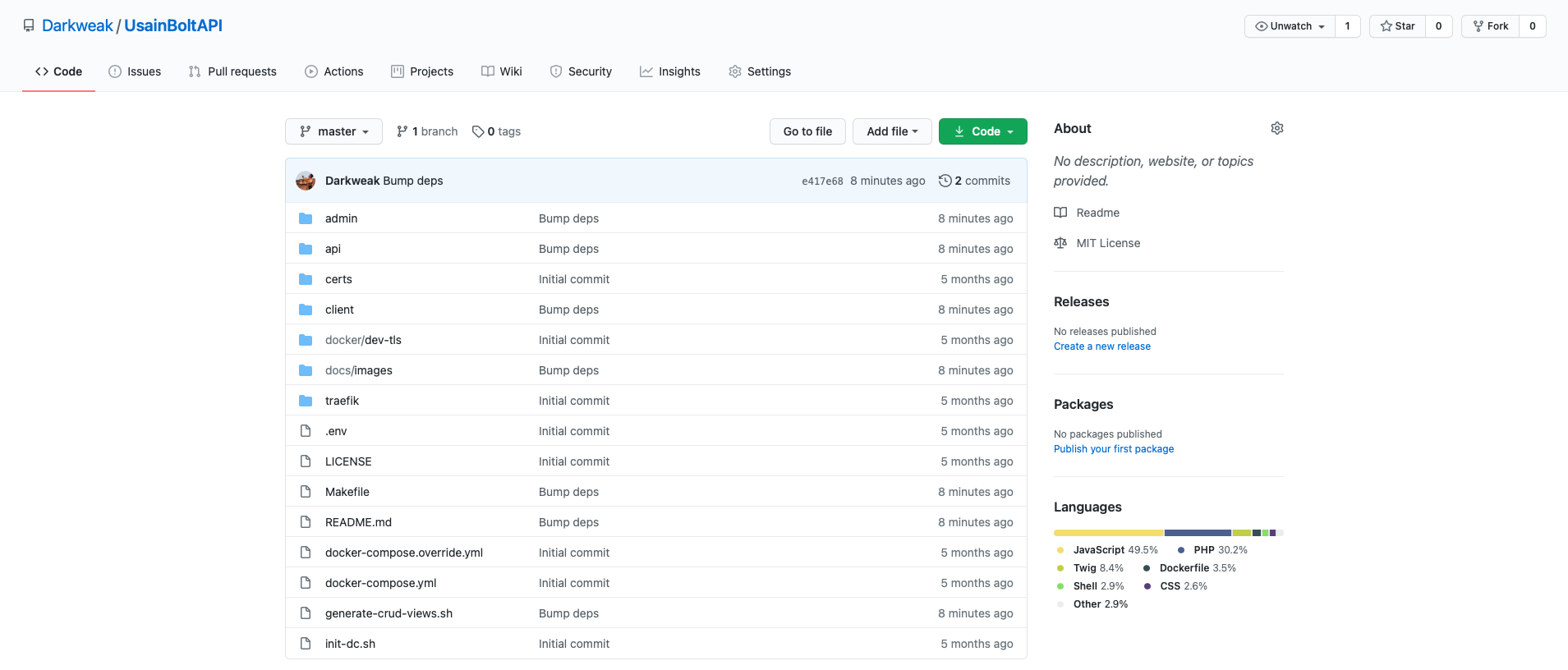Viewport: 1568px width, 670px height.
Task: Click the watchers count 1
Action: click(x=1347, y=26)
